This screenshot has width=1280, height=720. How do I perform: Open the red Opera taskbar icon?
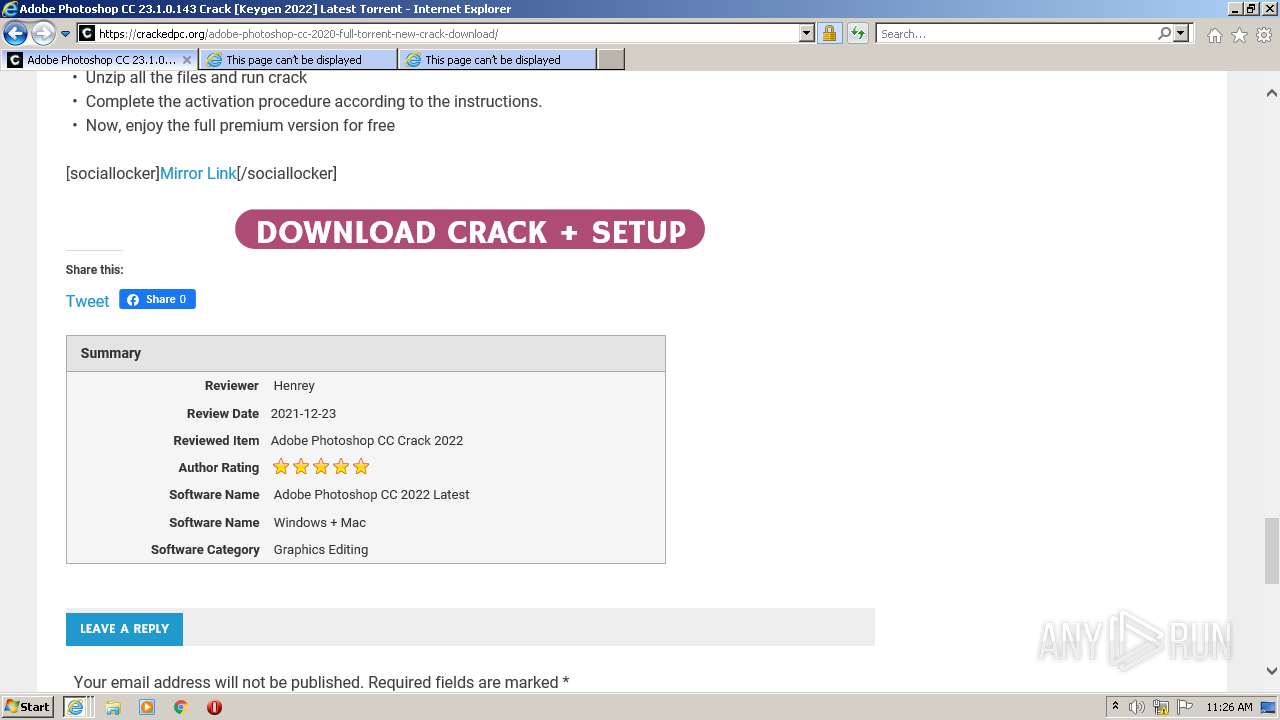click(214, 707)
